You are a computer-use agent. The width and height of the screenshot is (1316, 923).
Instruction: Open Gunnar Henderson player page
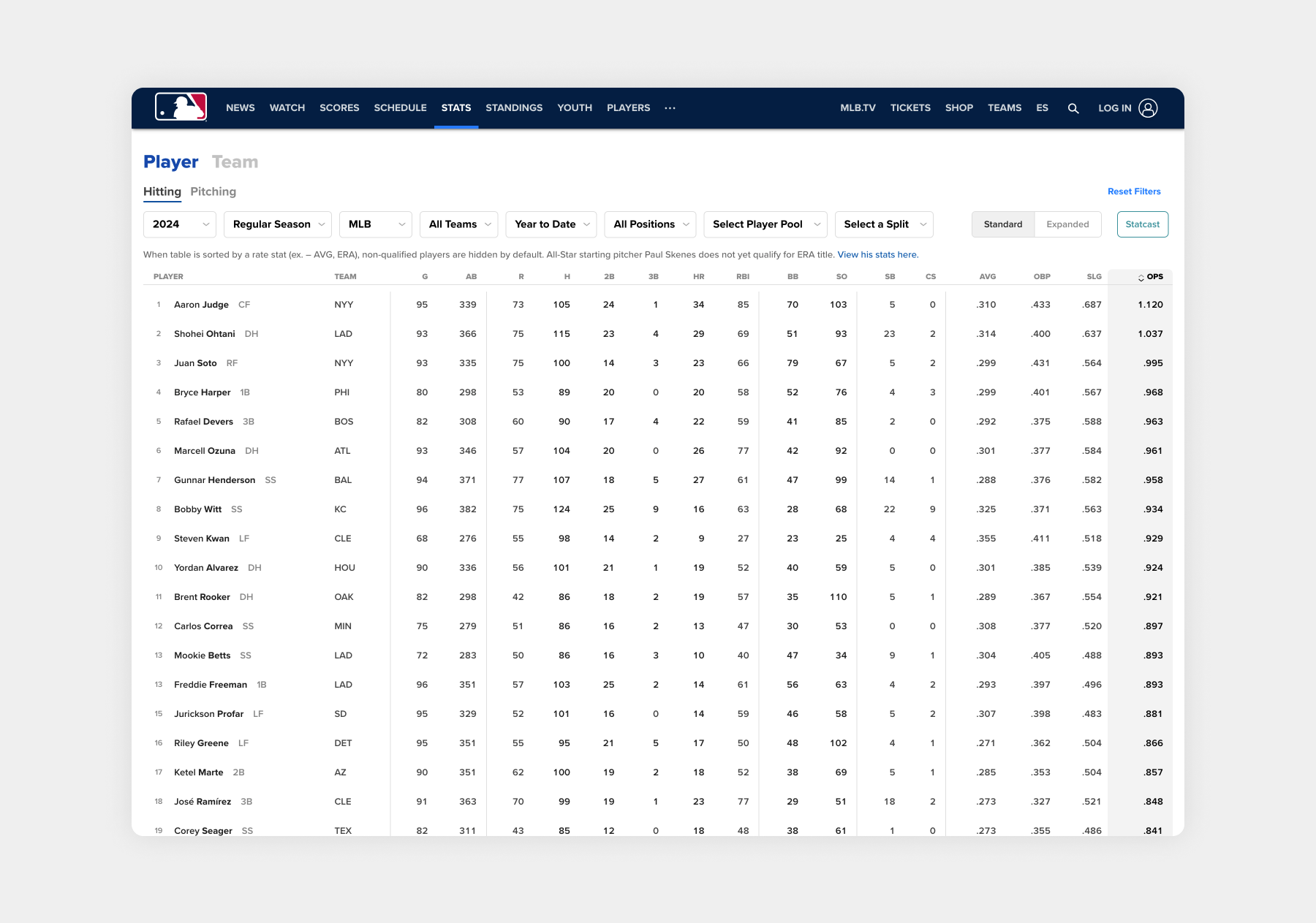click(x=215, y=480)
